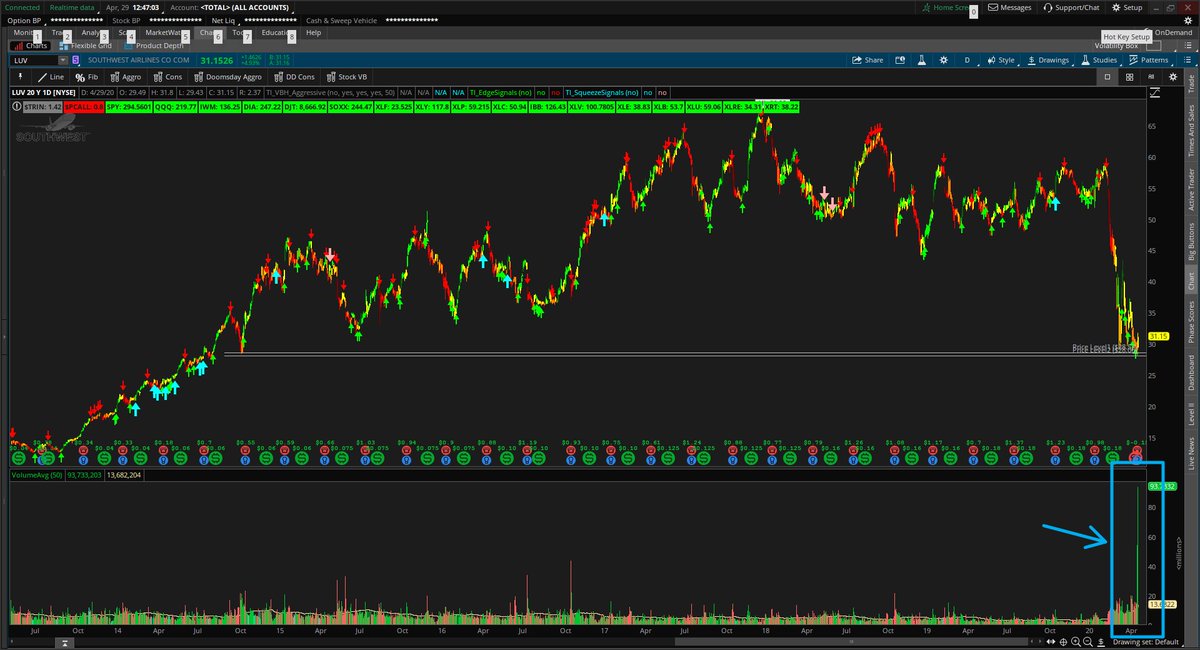Click scroll-left arrow of chart scrollbar
Screen dimensions: 1200x650
point(1032,641)
